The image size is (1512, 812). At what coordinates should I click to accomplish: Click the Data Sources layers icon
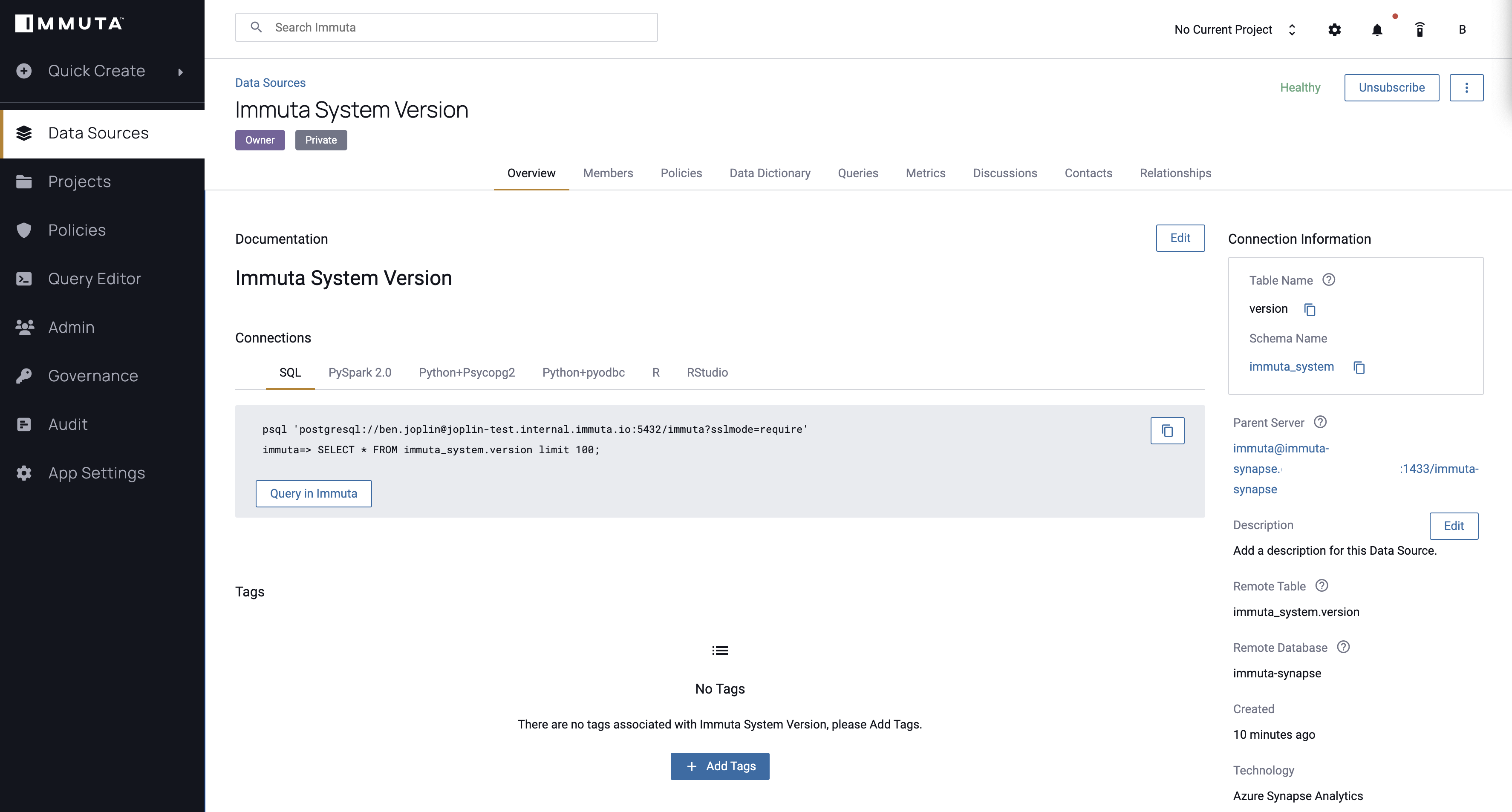click(x=24, y=133)
